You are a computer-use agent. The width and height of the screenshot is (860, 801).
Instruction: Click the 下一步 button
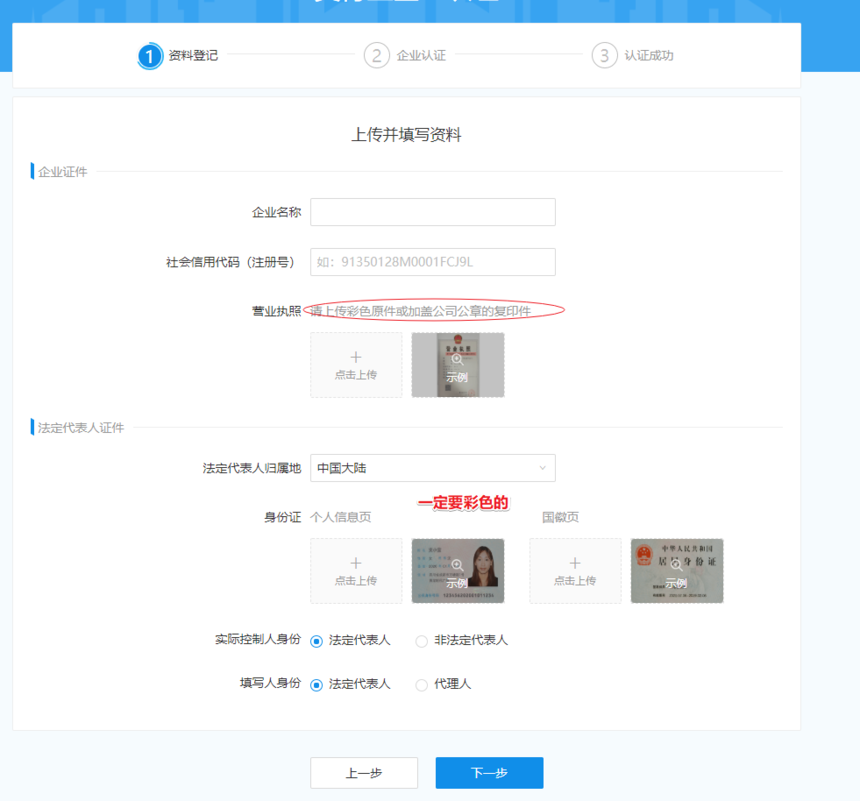(x=489, y=773)
